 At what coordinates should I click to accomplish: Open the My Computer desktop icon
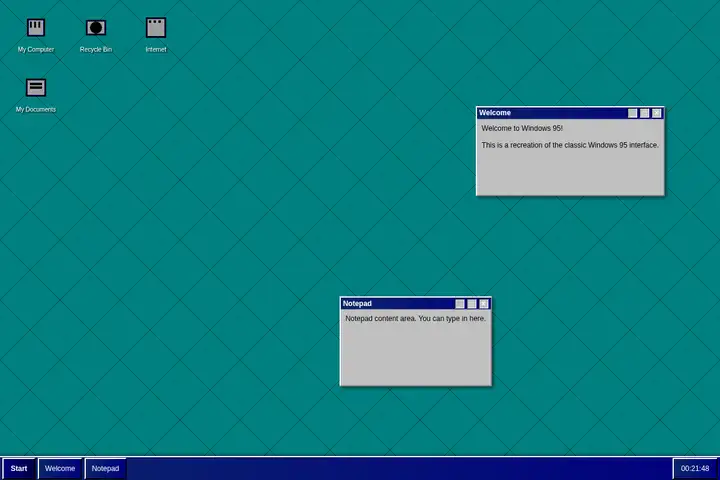tap(36, 35)
